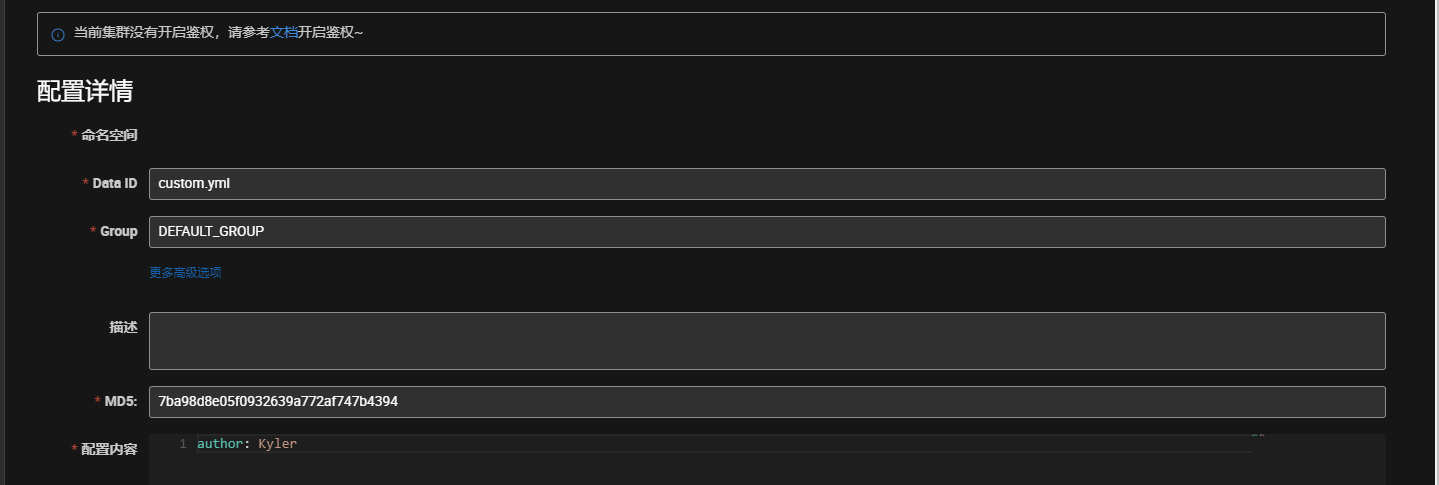Click the 'author' key in the code editor

click(x=219, y=444)
